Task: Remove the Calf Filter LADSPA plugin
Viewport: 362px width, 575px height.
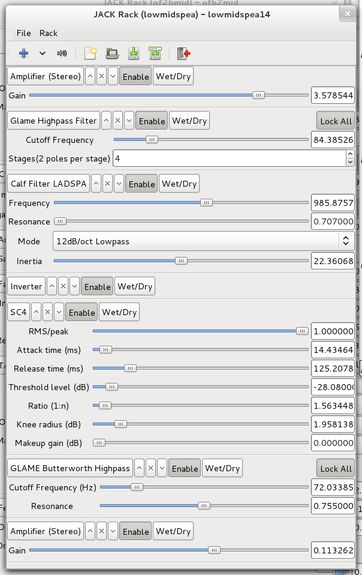Action: (107, 184)
